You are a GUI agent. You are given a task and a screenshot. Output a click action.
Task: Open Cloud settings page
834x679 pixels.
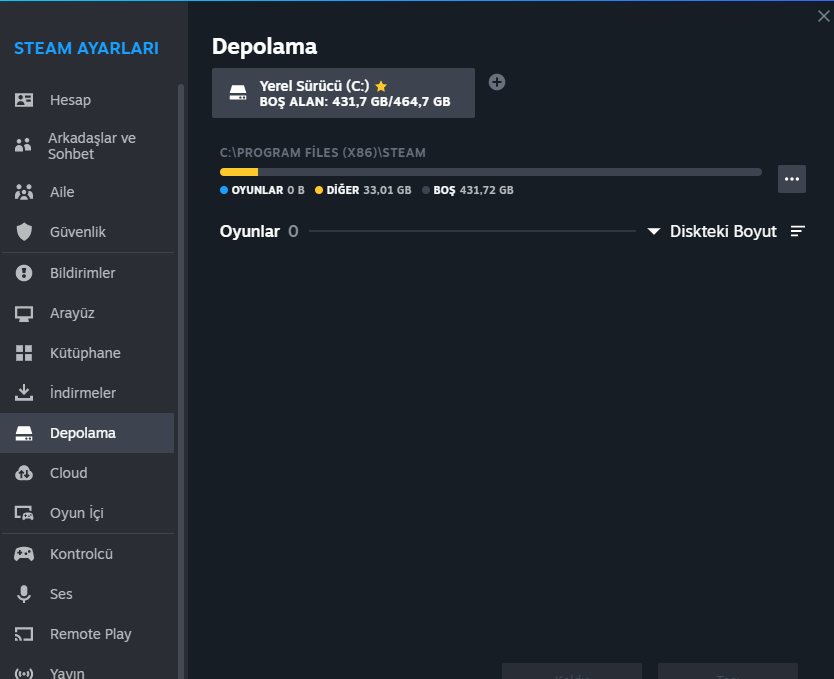[87, 473]
